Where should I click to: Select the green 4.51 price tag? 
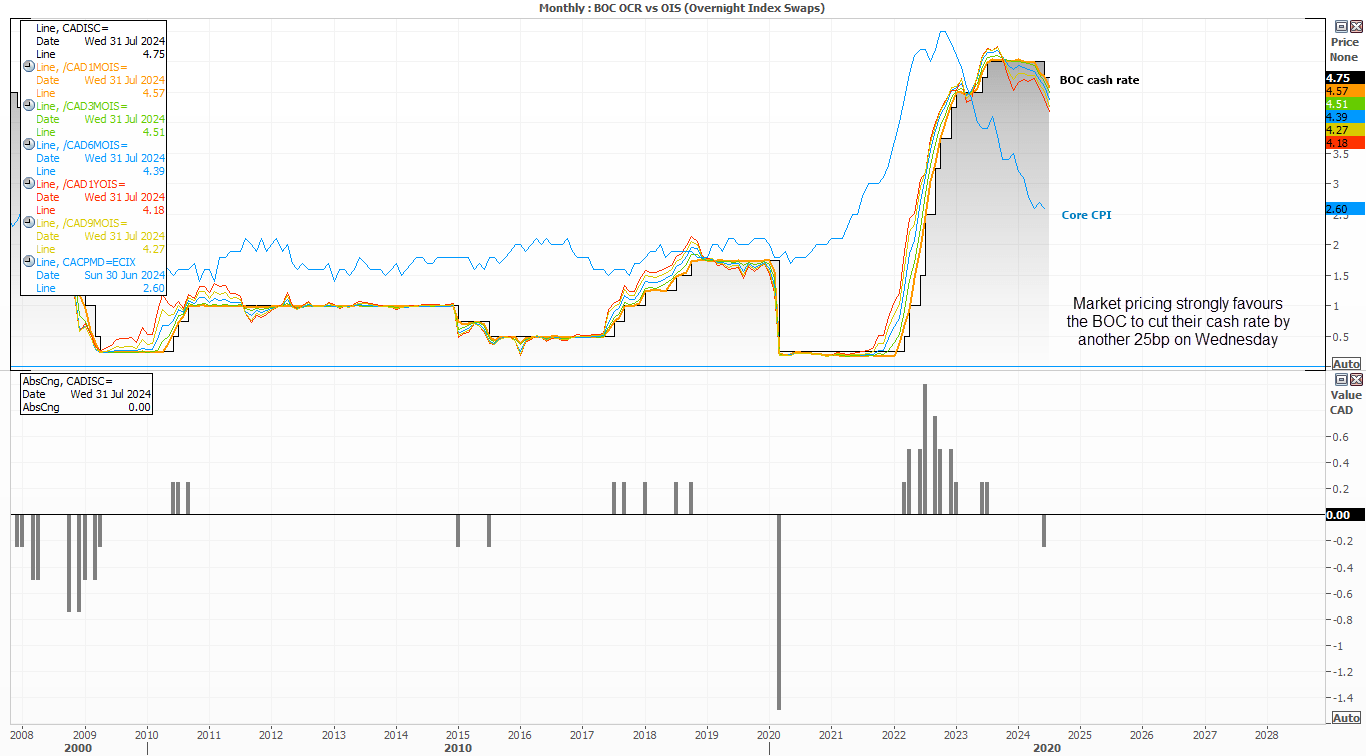click(x=1344, y=104)
